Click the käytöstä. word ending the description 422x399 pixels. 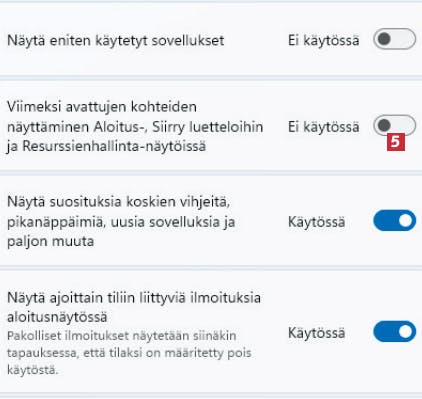32,370
